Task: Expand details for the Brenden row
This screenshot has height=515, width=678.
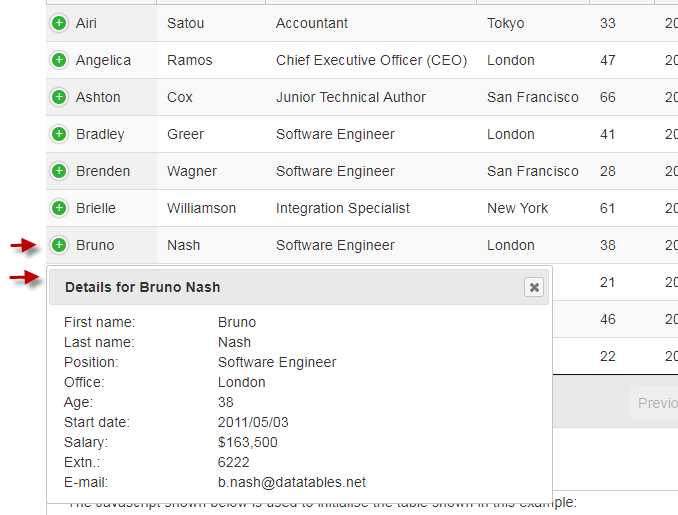Action: coord(59,171)
